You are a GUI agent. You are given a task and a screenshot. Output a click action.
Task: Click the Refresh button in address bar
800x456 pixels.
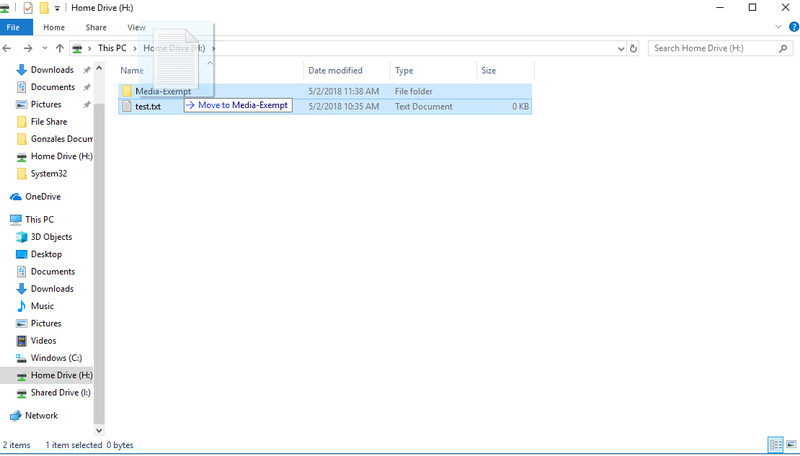coord(633,48)
